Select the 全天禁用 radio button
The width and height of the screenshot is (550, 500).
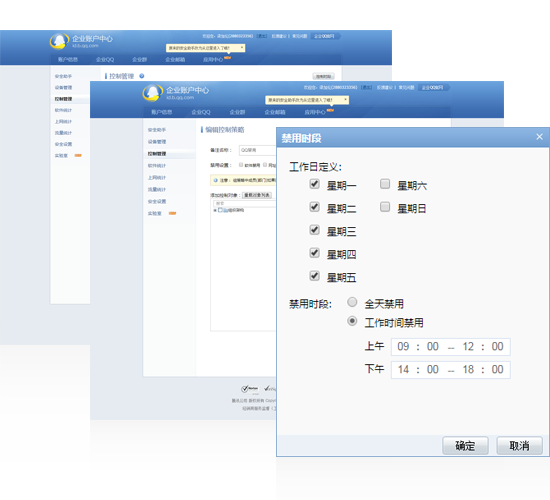click(x=352, y=302)
